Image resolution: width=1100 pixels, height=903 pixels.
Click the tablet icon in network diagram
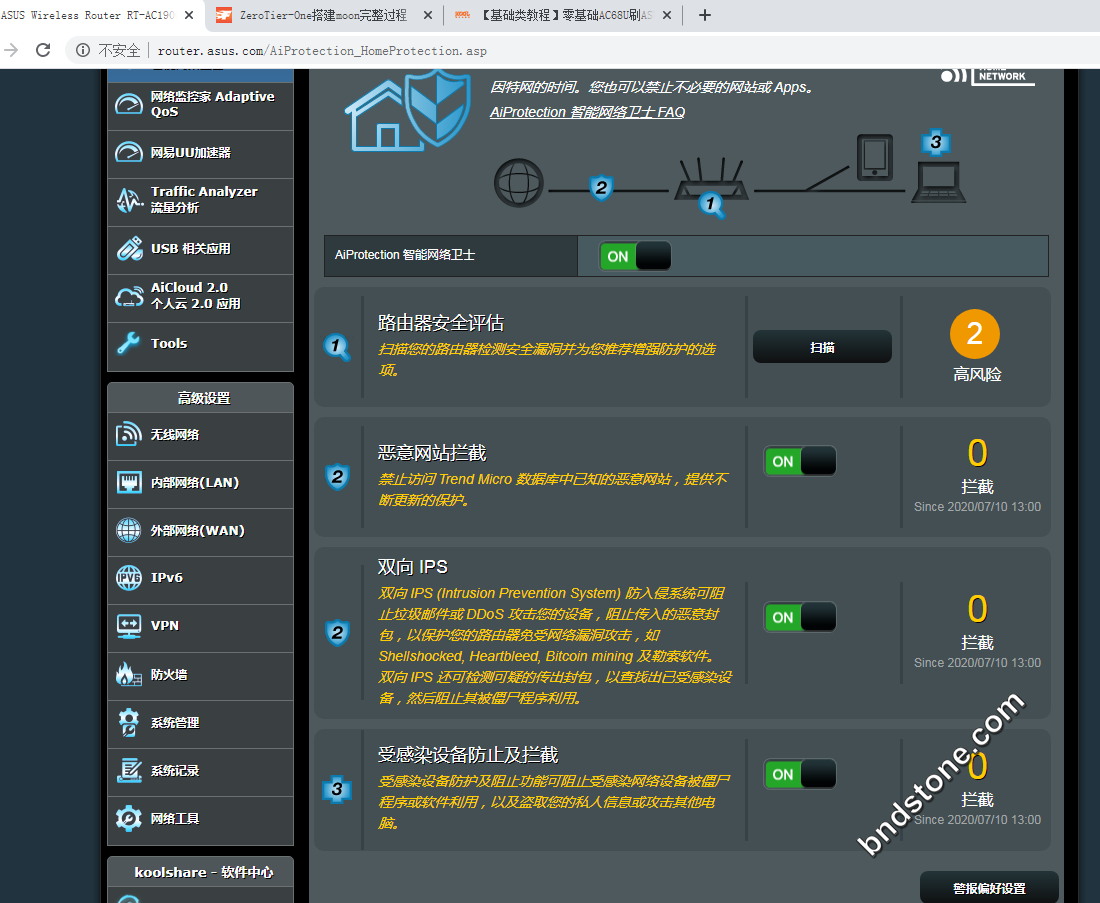(875, 157)
